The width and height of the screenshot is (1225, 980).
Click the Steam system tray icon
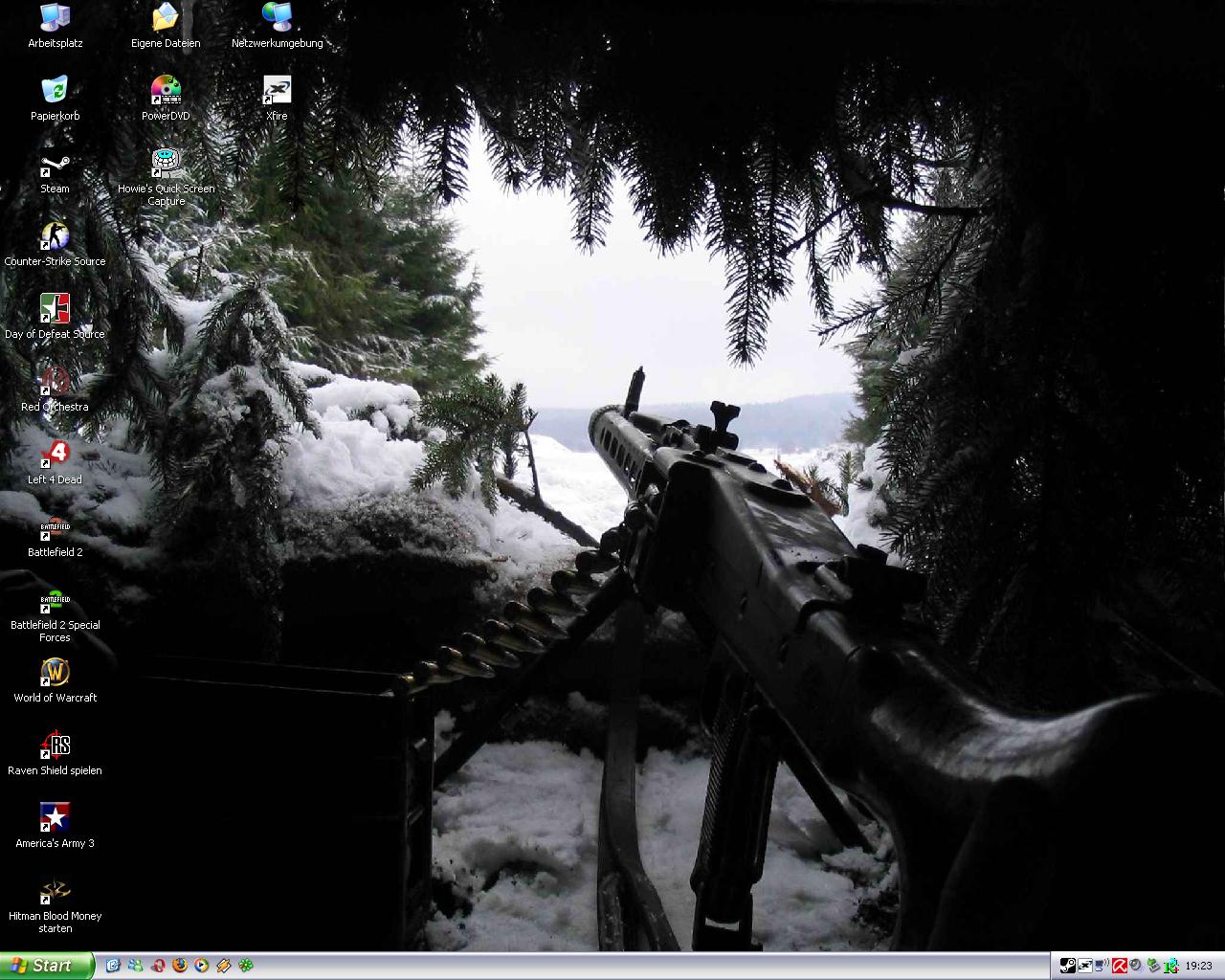point(1068,966)
